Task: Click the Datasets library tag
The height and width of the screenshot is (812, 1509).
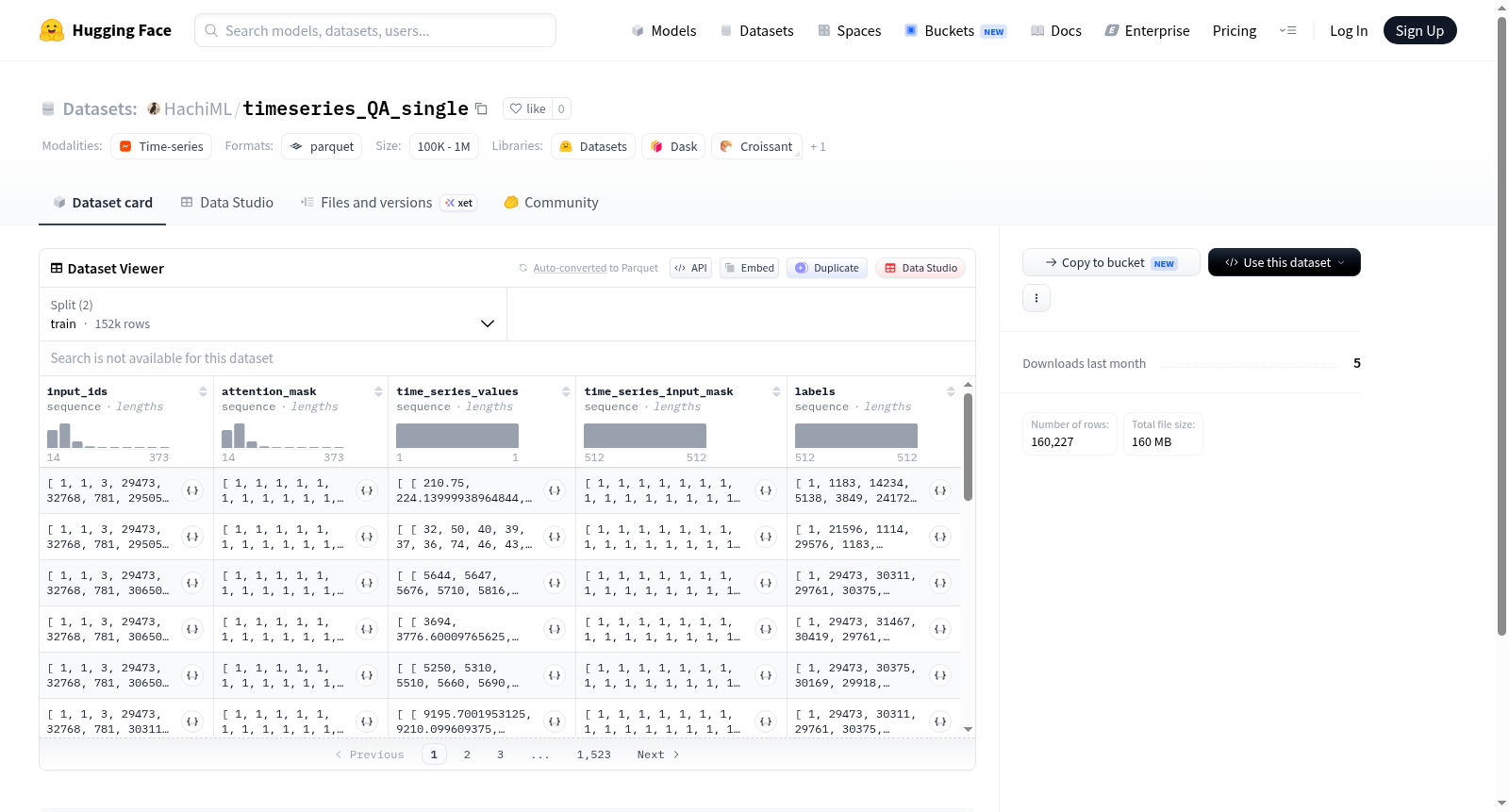Action: tap(593, 146)
